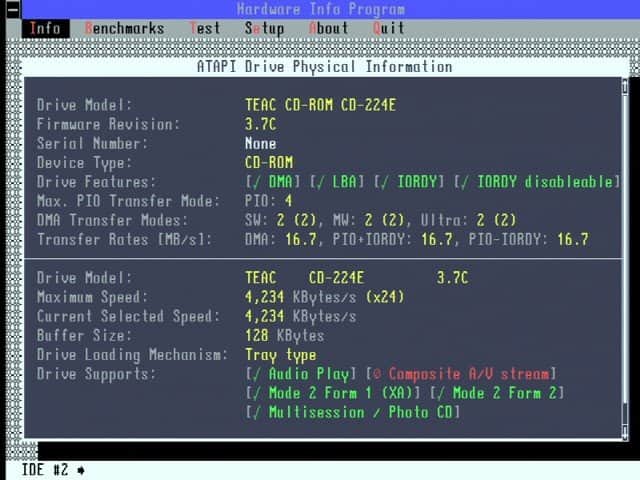Viewport: 640px width, 480px height.
Task: Click the vertical scrollbar track
Action: [x=625, y=260]
